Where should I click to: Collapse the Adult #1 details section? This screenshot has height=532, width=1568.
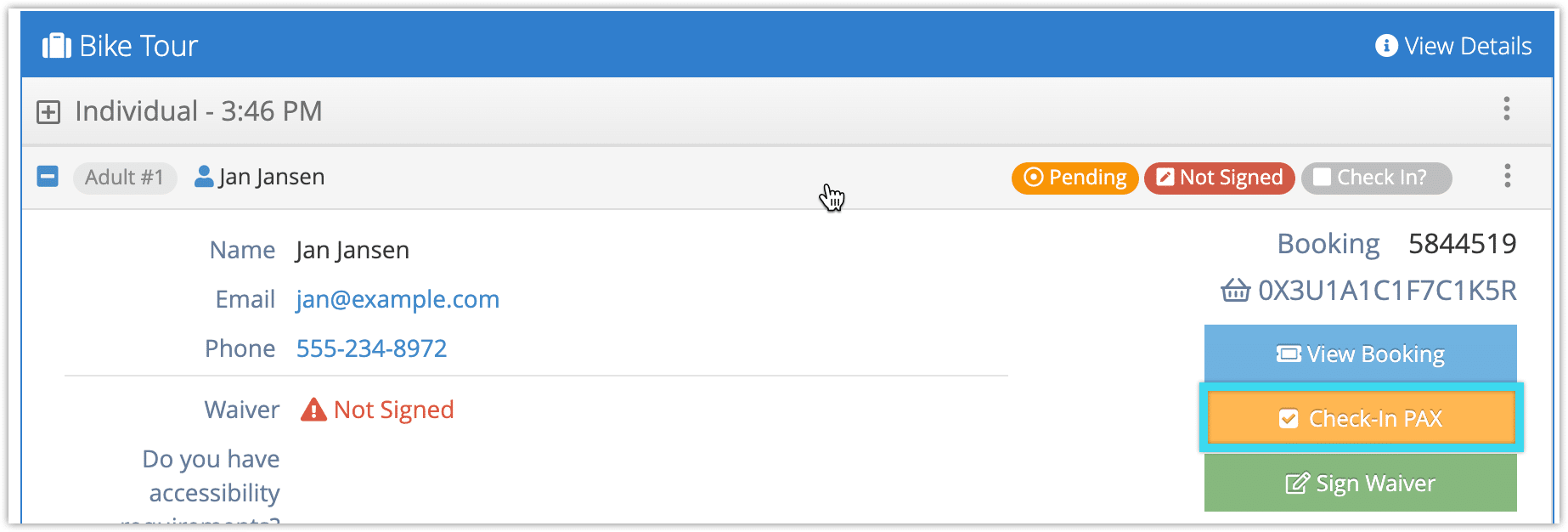coord(48,177)
